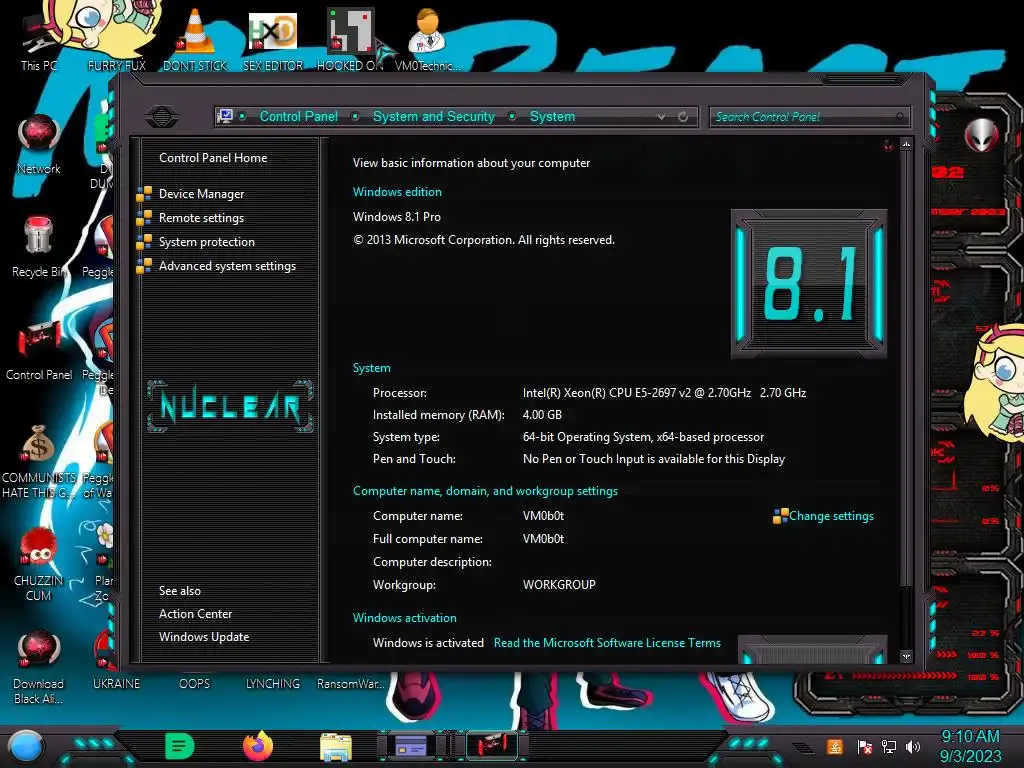The image size is (1024, 768).
Task: Read the Microsoft Software License Terms
Action: coord(607,643)
